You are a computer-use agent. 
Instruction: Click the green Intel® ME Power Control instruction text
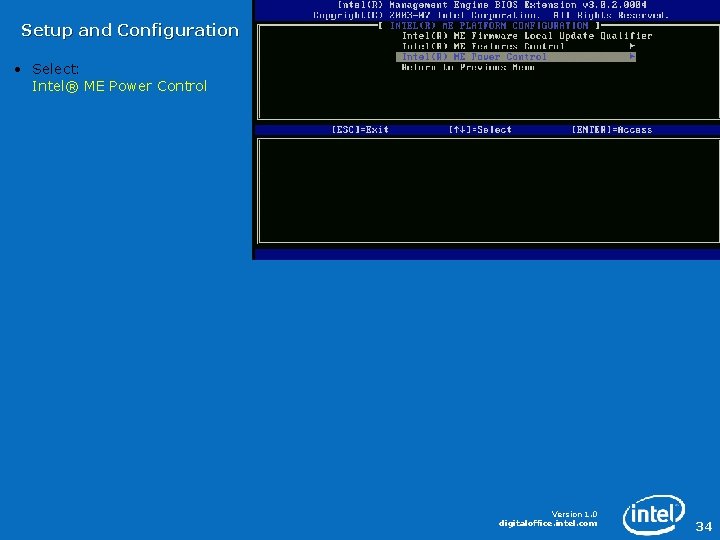pos(119,86)
